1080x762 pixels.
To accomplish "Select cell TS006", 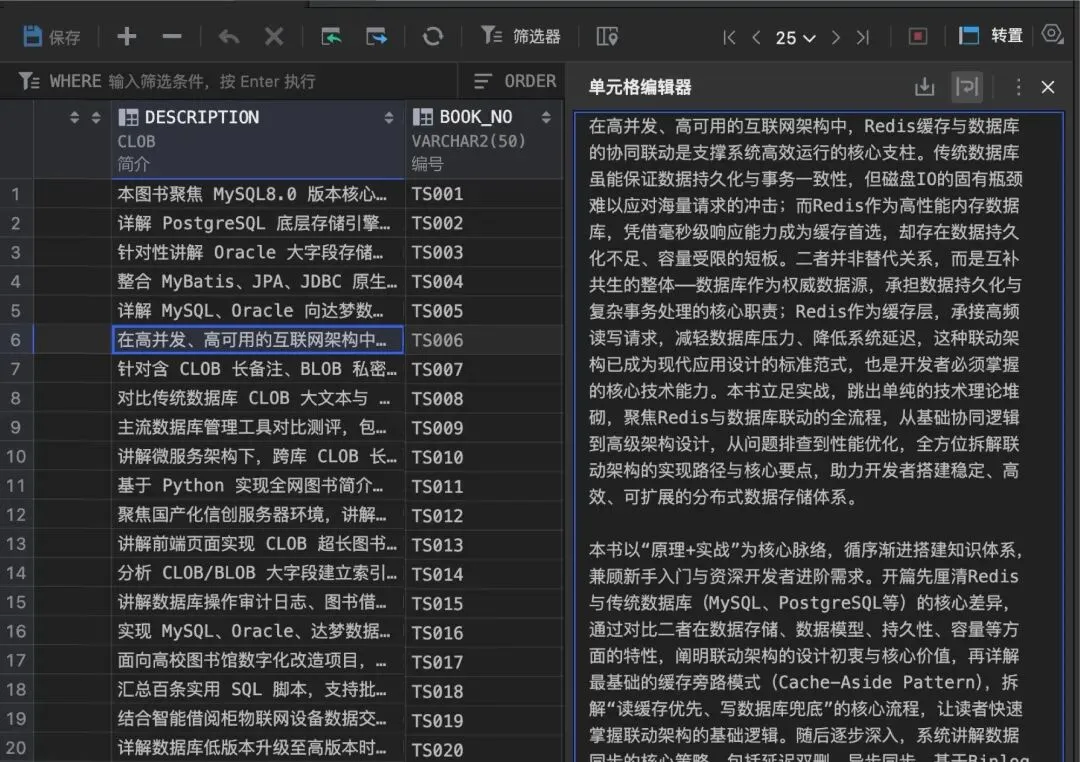I will click(x=484, y=340).
